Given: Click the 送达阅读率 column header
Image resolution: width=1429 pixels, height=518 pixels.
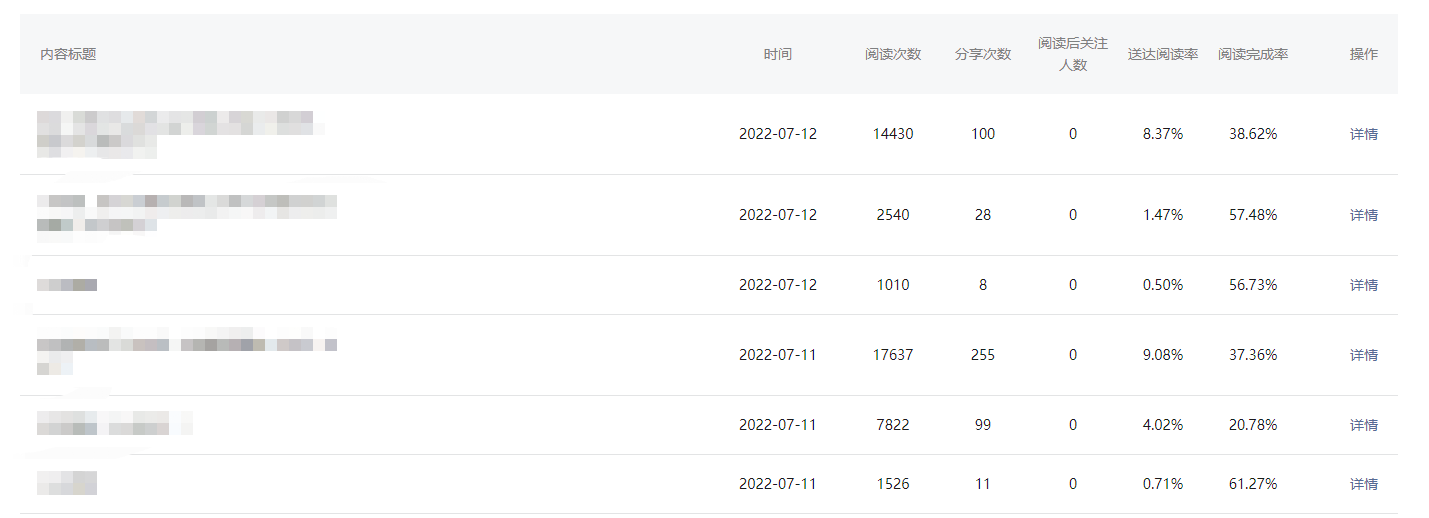Looking at the screenshot, I should point(1163,54).
